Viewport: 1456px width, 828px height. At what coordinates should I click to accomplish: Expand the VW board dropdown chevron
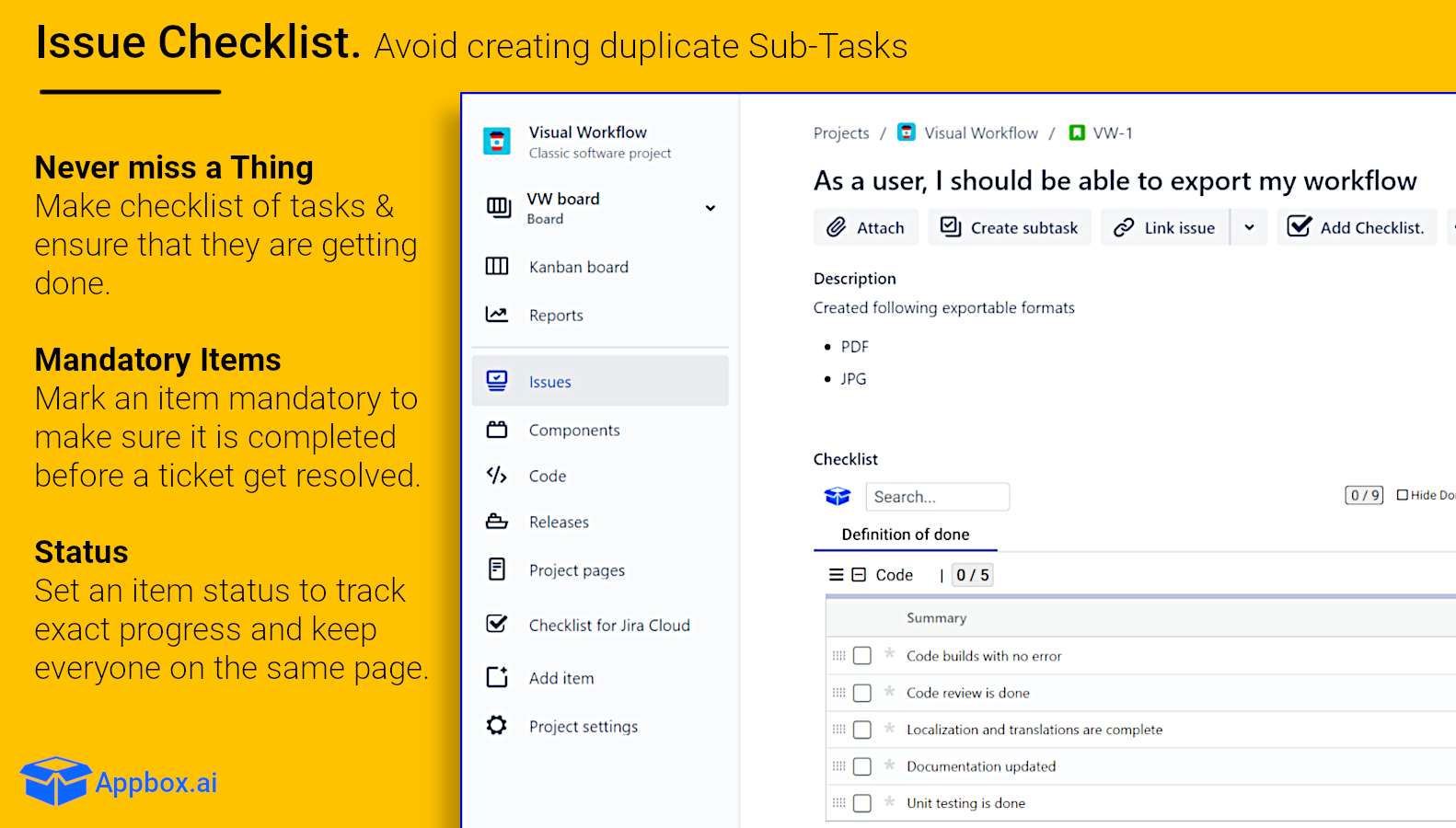coord(711,208)
